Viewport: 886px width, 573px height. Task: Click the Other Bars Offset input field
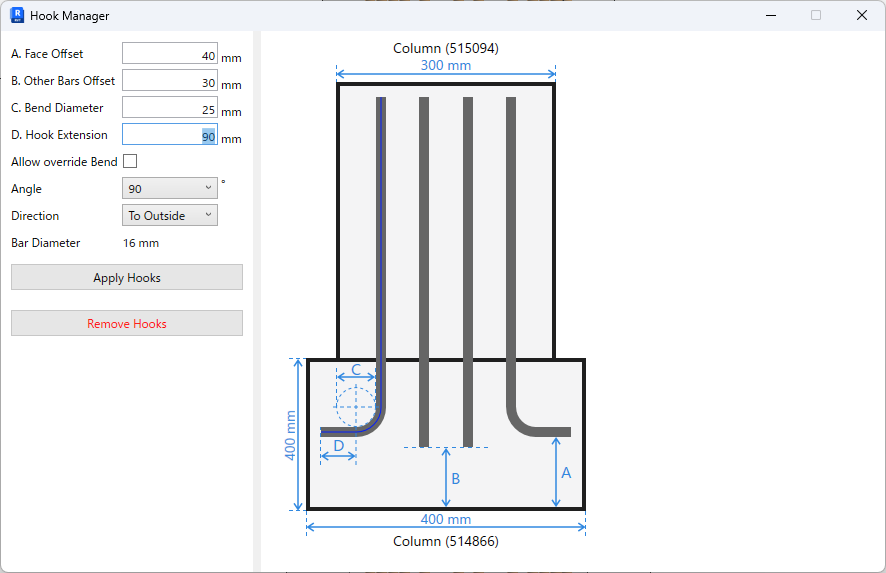pos(170,80)
